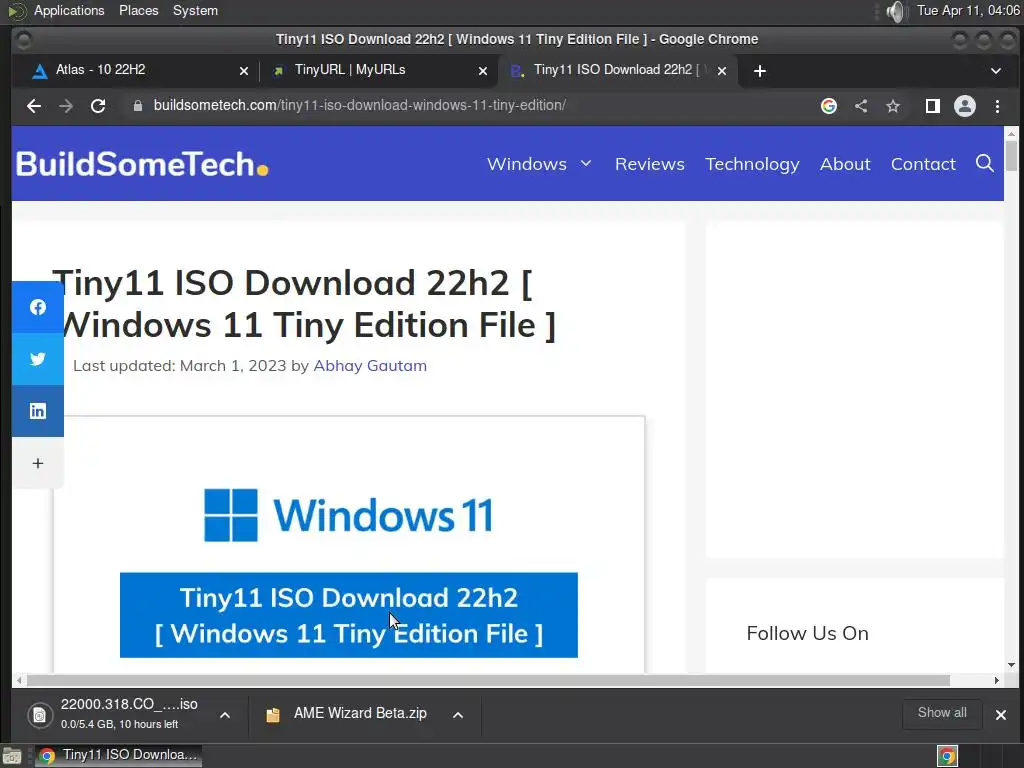Close the downloads bar

pos(1000,714)
